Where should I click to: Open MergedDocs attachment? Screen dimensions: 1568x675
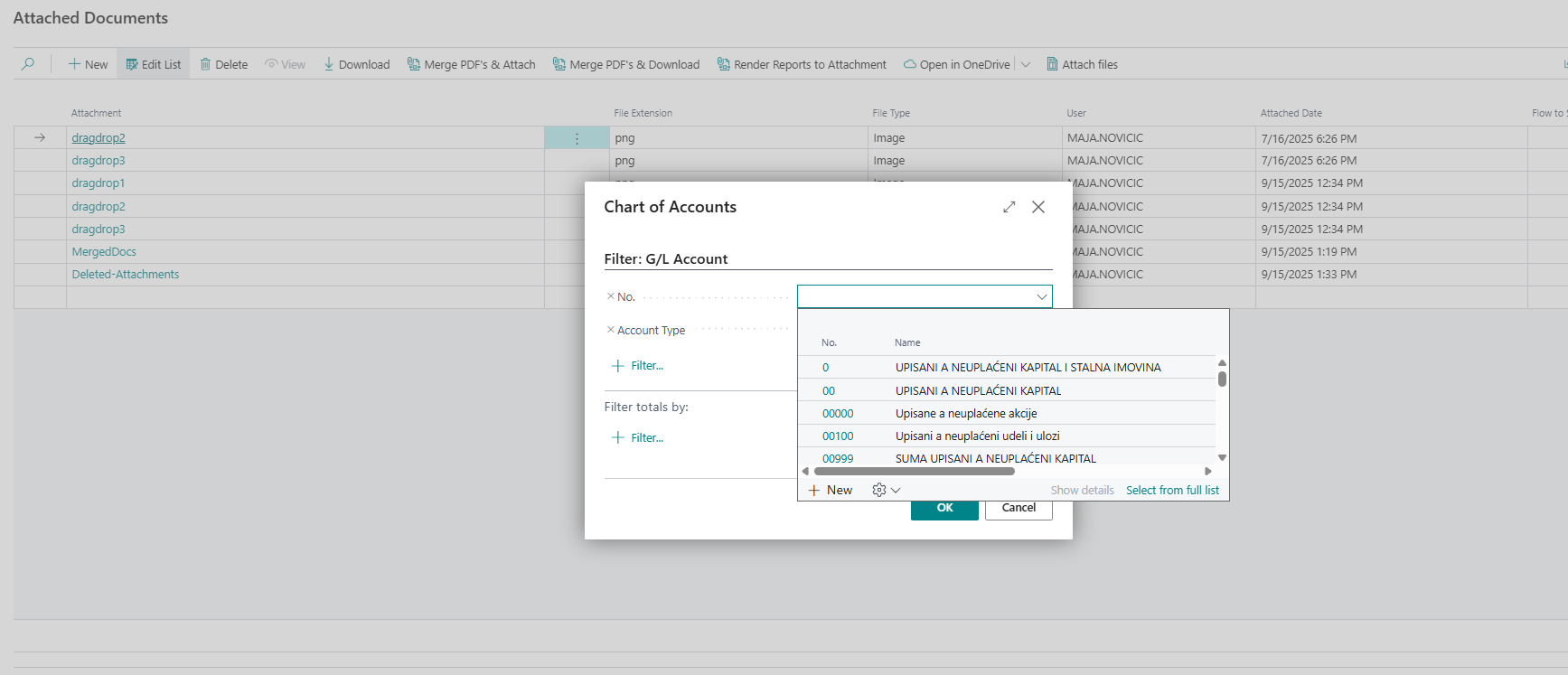tap(104, 252)
